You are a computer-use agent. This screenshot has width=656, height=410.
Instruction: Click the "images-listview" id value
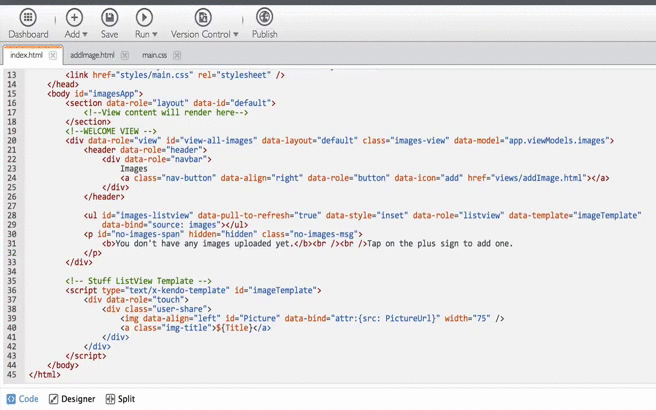click(154, 215)
